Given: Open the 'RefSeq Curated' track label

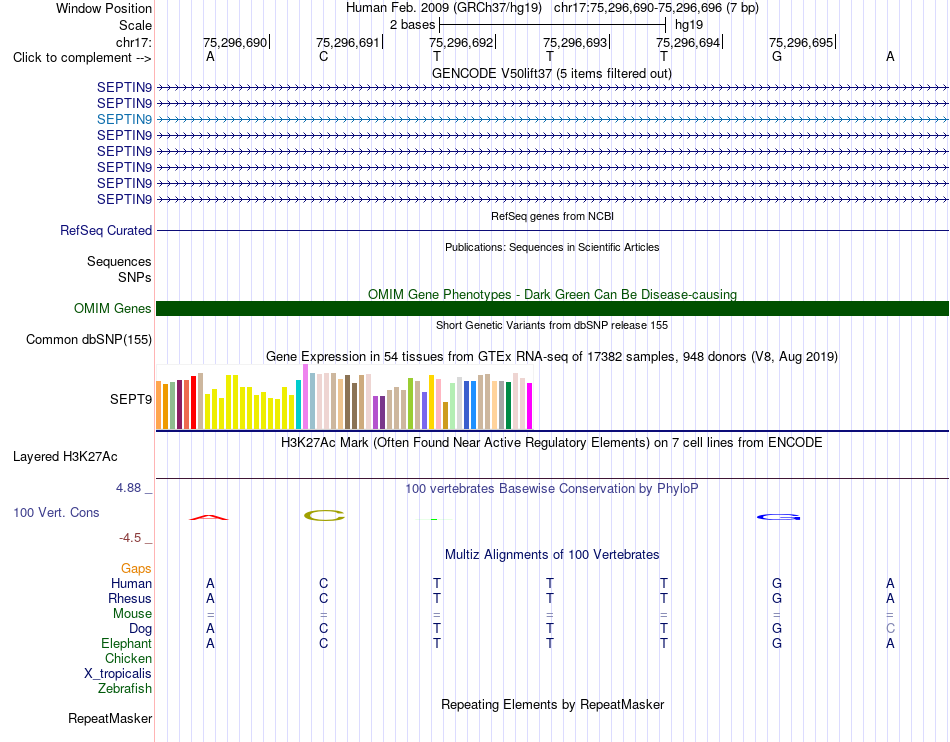Looking at the screenshot, I should pyautogui.click(x=106, y=231).
